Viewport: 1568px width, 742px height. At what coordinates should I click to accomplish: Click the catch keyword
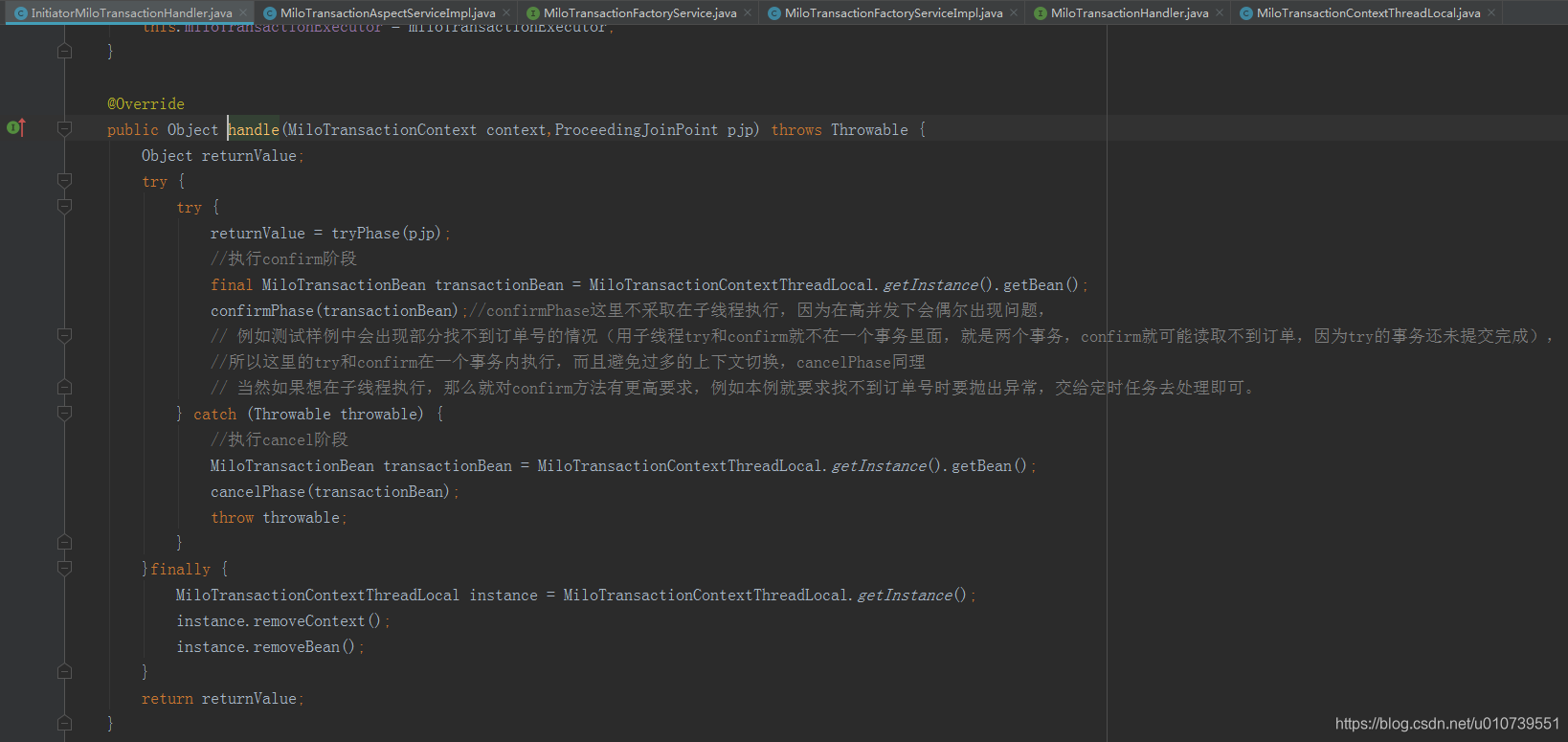click(214, 414)
